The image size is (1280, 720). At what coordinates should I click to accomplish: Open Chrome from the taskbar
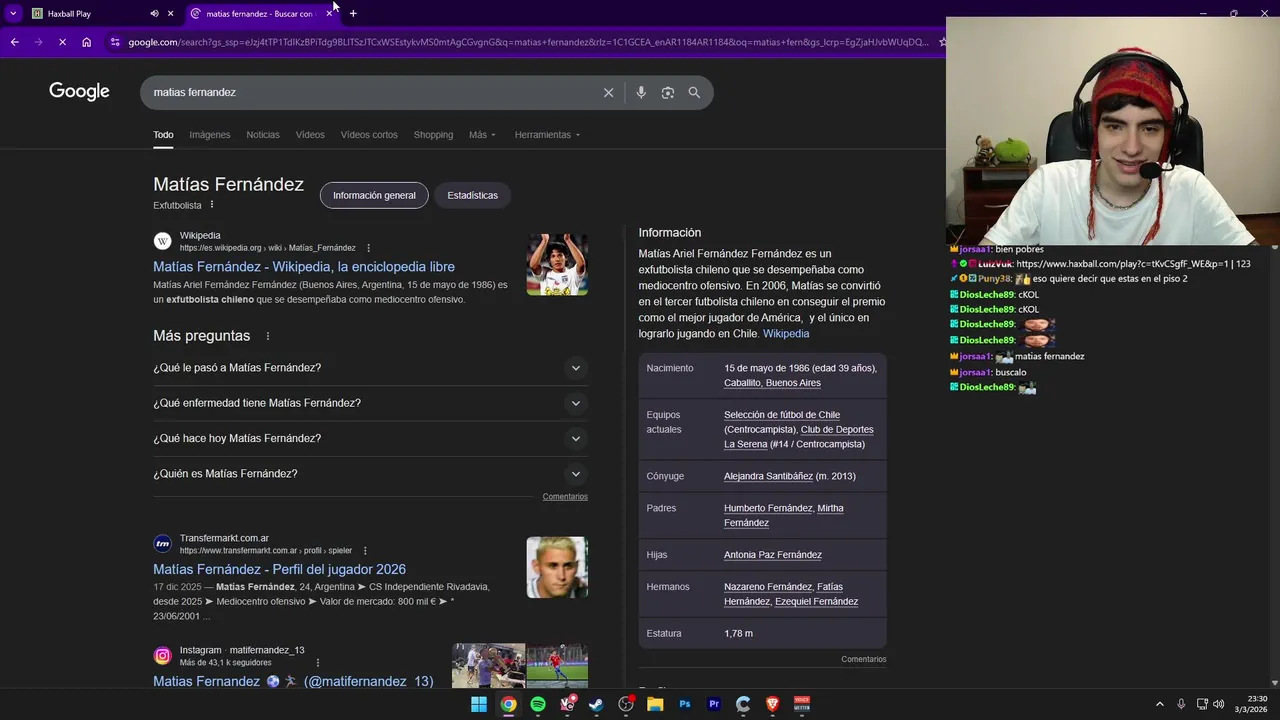(509, 704)
